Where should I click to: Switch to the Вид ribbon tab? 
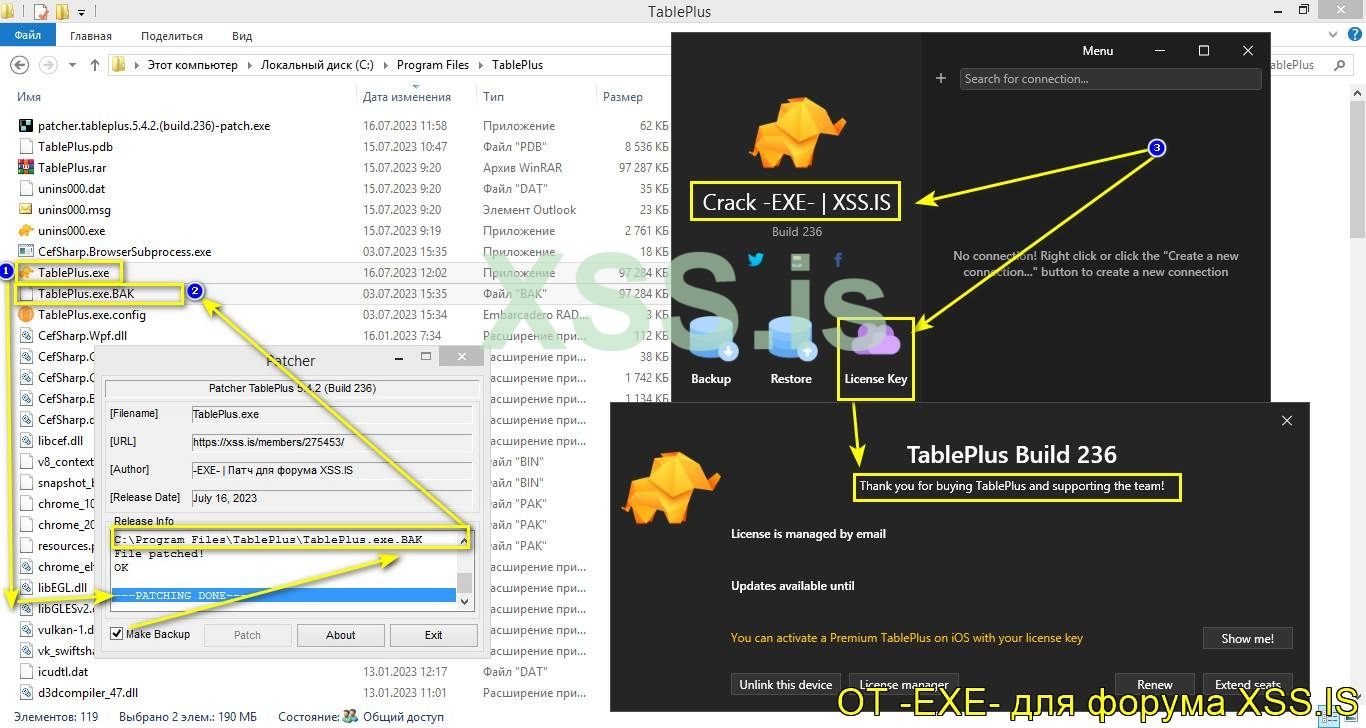(x=242, y=36)
